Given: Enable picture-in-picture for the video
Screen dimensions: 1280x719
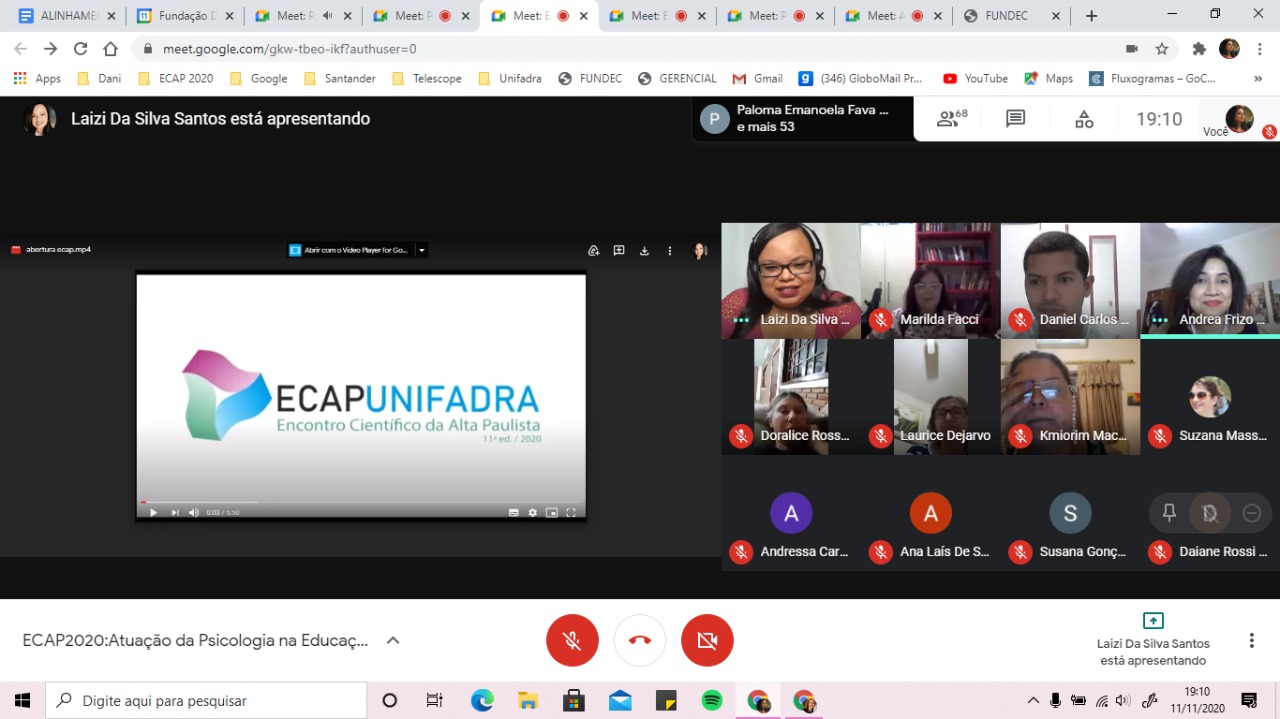Looking at the screenshot, I should pos(552,512).
